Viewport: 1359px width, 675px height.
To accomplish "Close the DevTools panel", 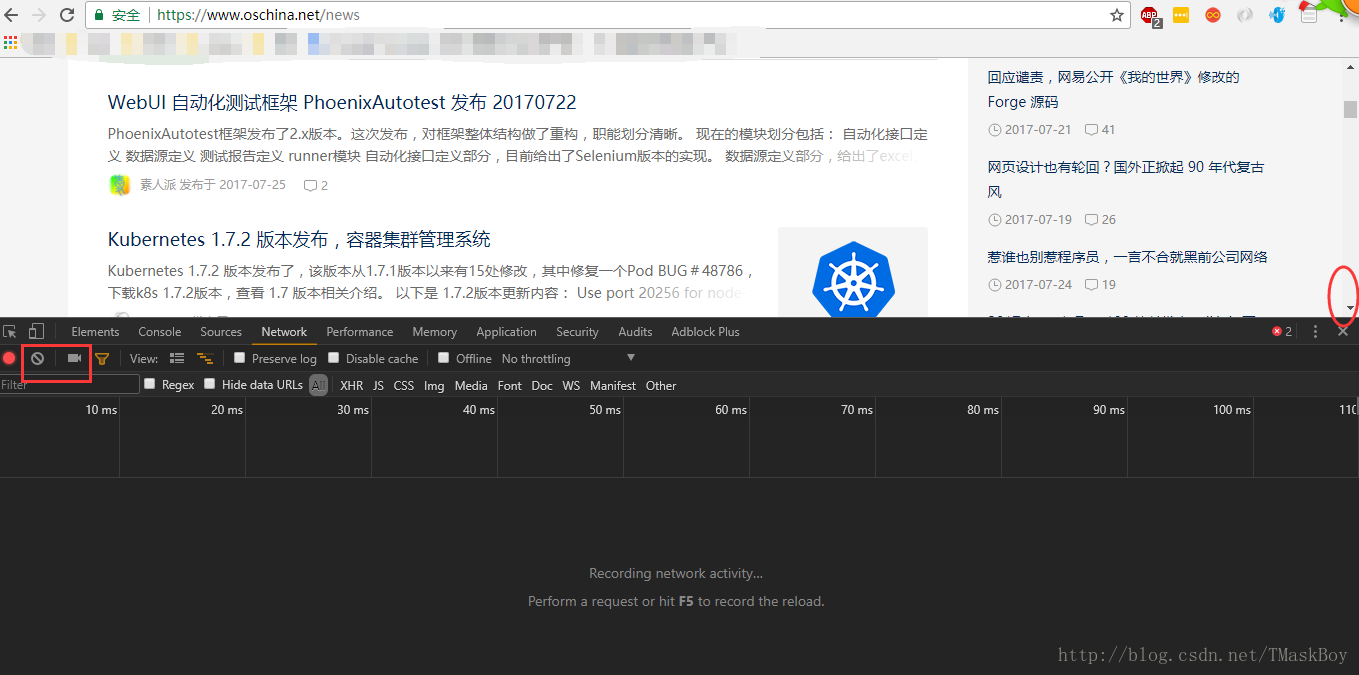I will point(1343,331).
